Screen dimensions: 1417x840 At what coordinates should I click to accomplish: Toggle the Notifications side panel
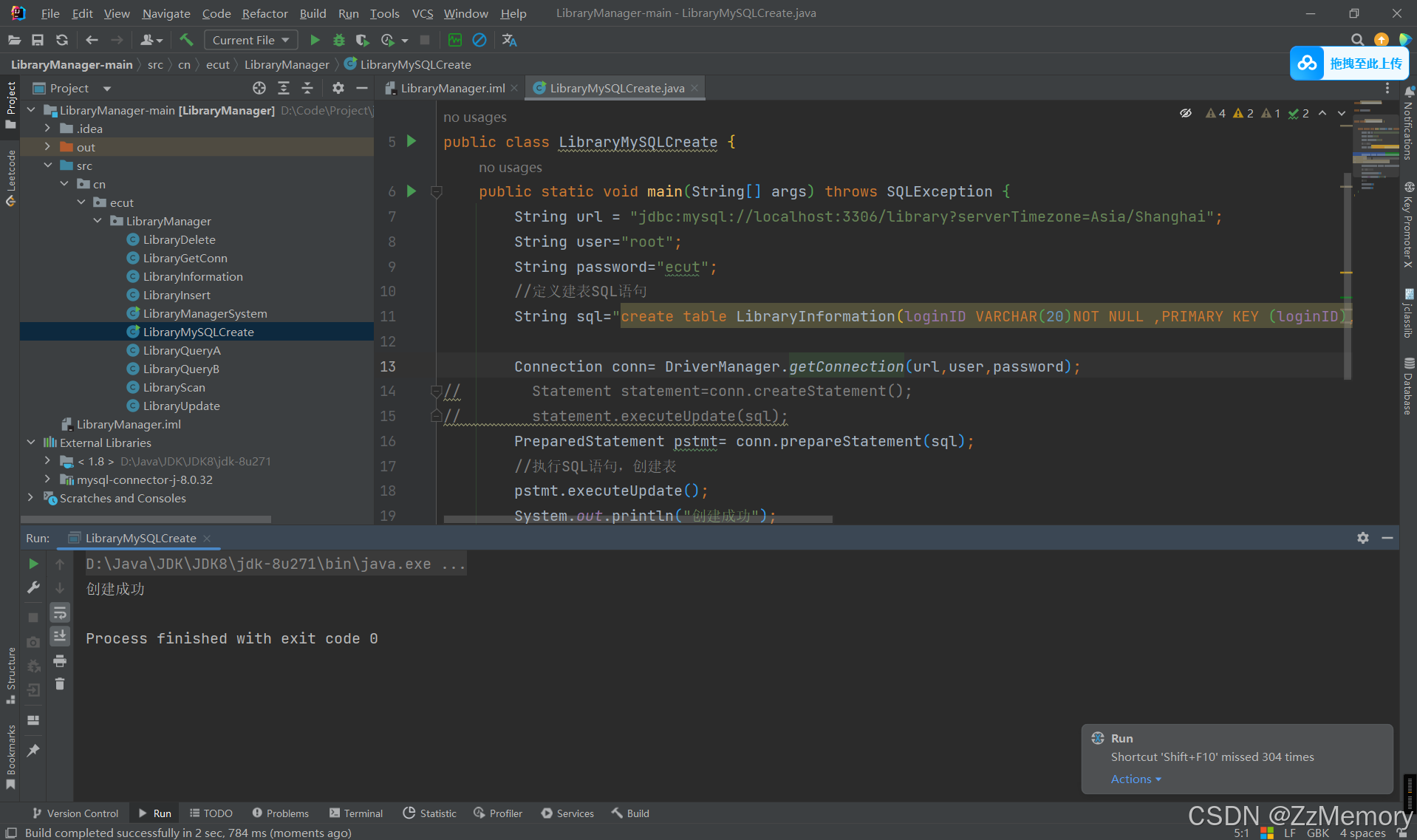click(1408, 122)
